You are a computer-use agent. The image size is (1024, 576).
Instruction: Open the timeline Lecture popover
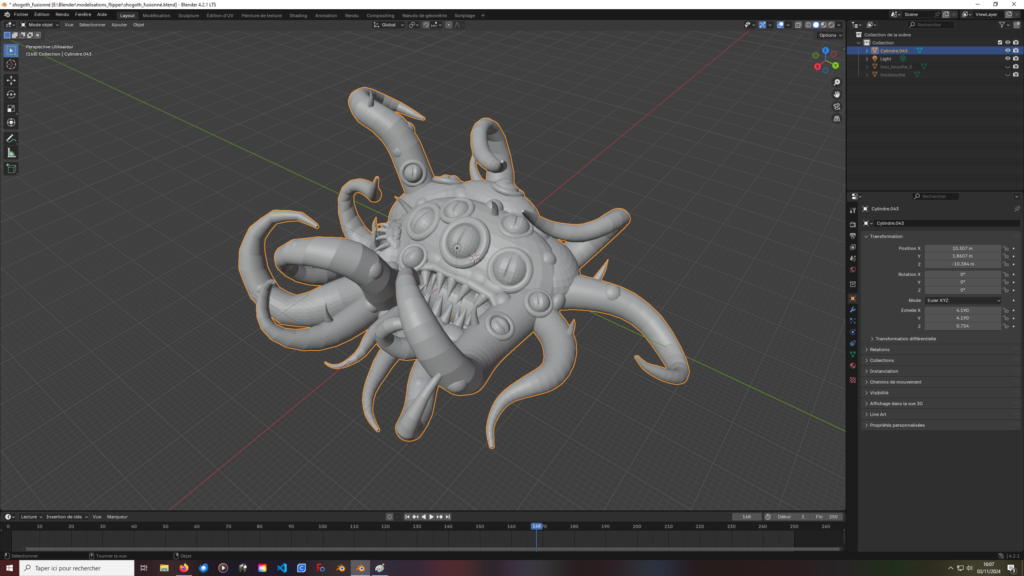point(29,517)
